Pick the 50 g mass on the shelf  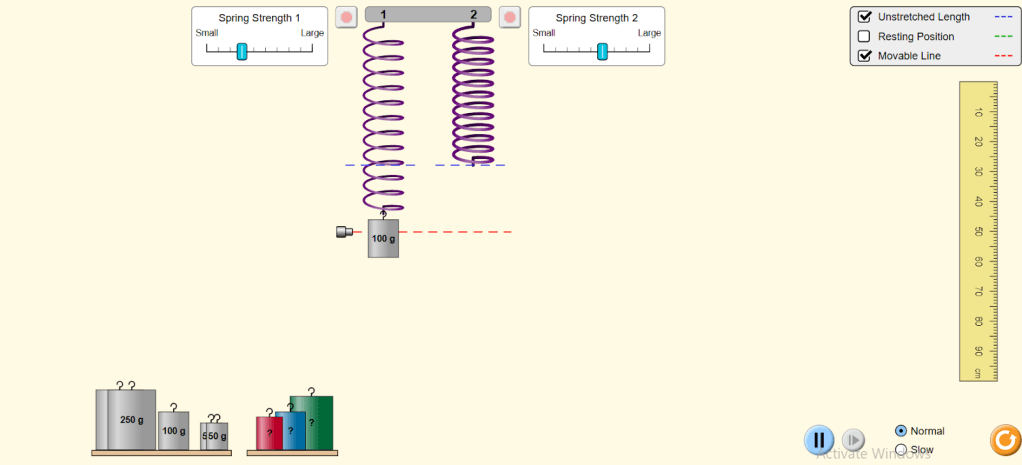(215, 436)
